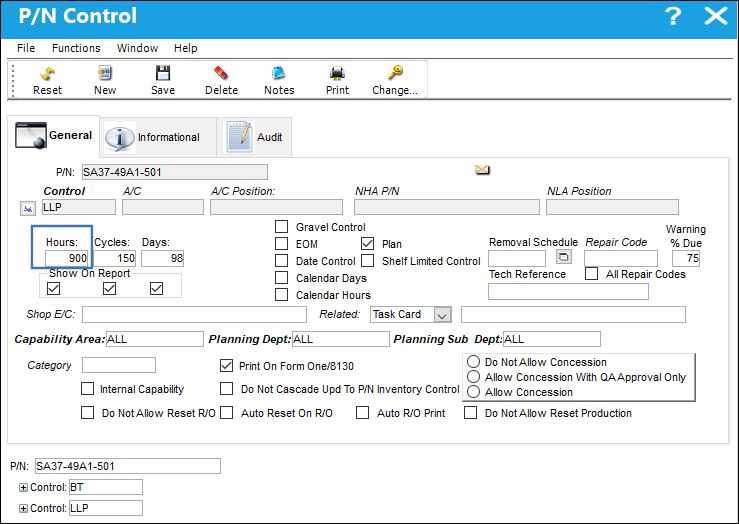Click the NHA P/N field
Viewport: 739px width, 524px height.
click(x=447, y=207)
